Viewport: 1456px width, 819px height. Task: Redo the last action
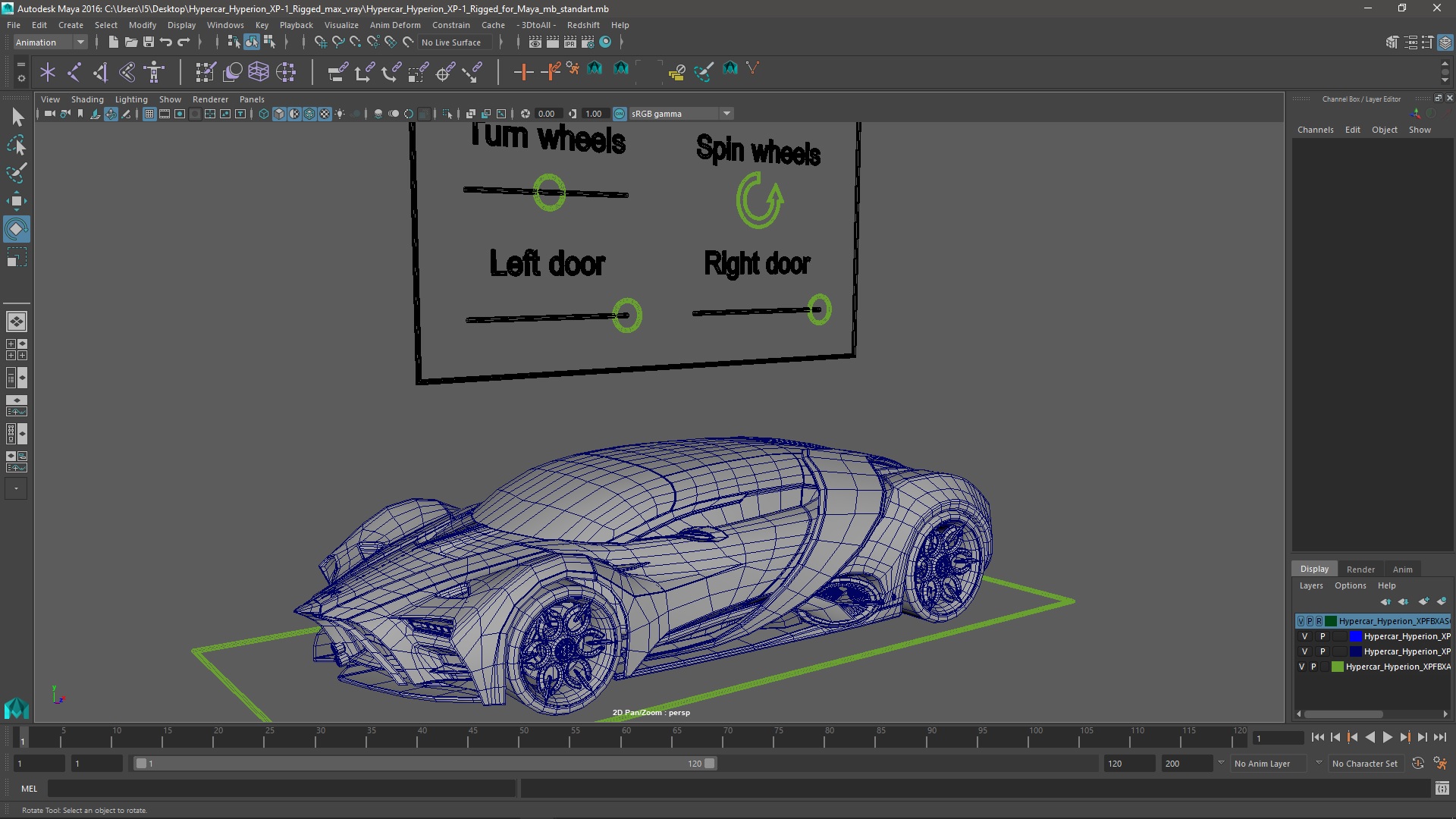[x=184, y=42]
